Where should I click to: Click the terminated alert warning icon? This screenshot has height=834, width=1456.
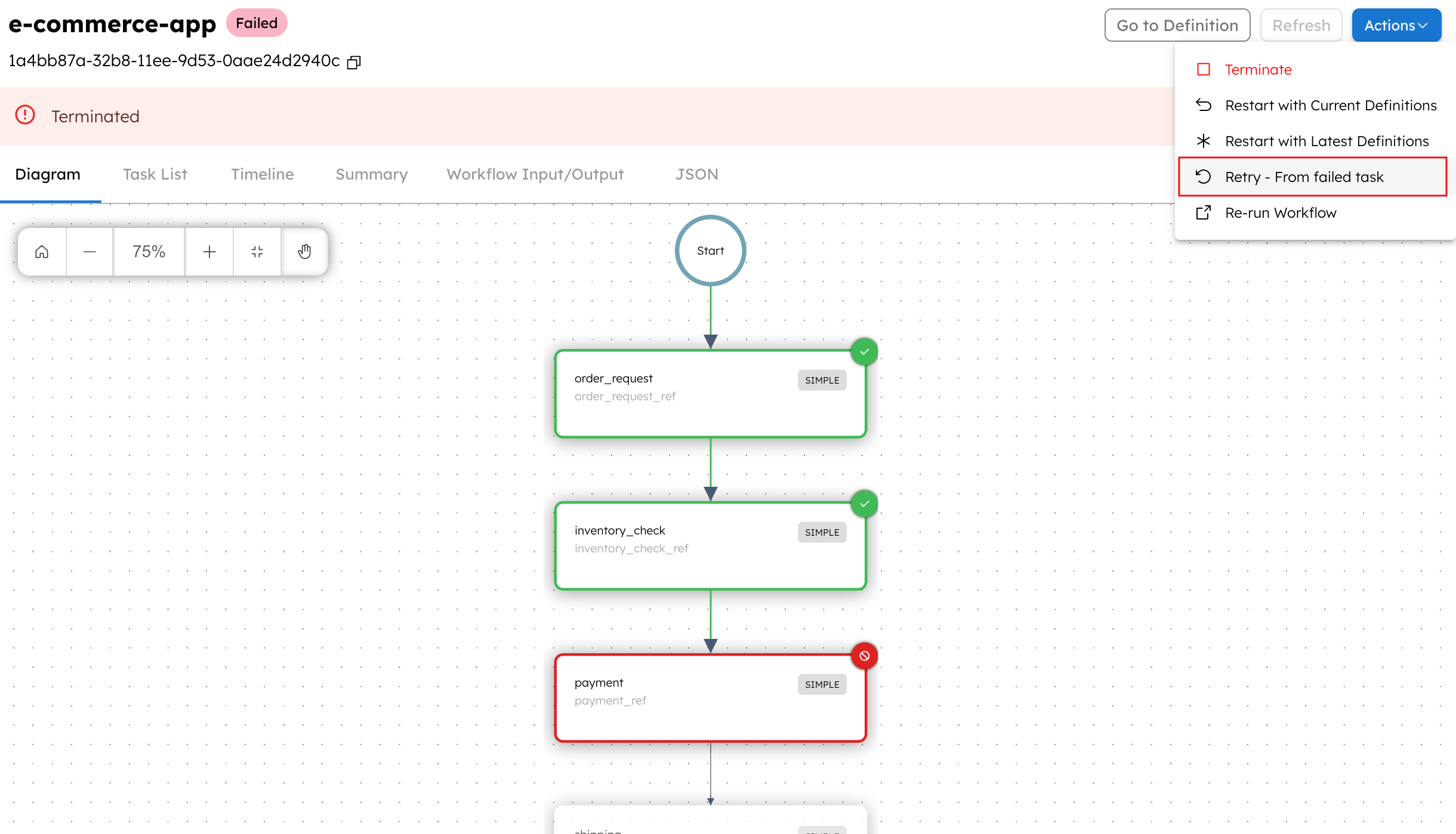tap(26, 115)
